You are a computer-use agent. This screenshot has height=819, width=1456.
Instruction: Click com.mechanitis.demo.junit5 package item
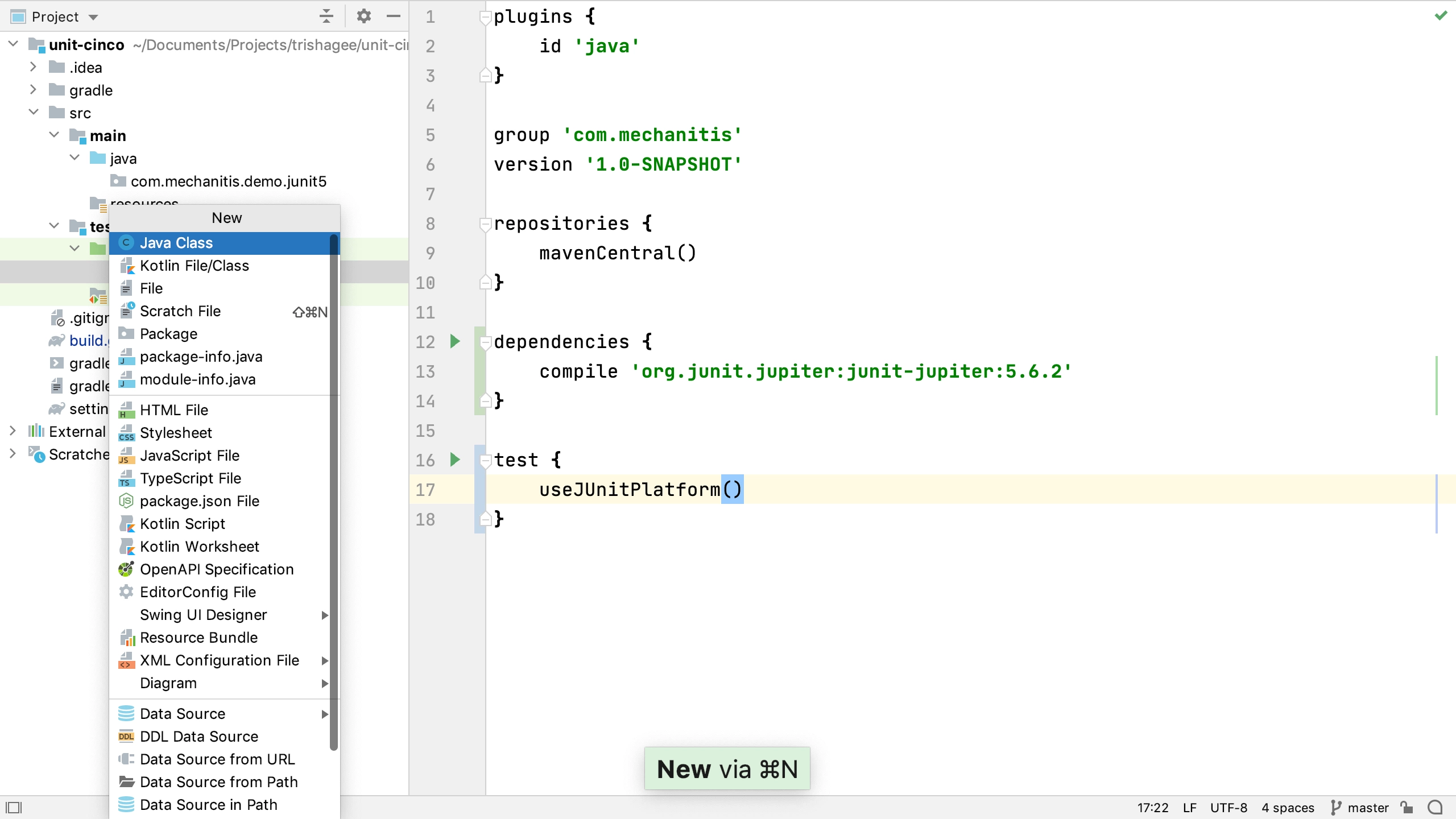pyautogui.click(x=229, y=181)
